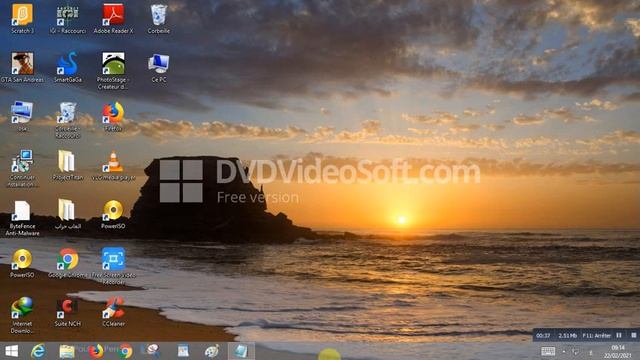The height and width of the screenshot is (360, 640).
Task: Select the VLC media player shortcut
Action: click(x=113, y=165)
